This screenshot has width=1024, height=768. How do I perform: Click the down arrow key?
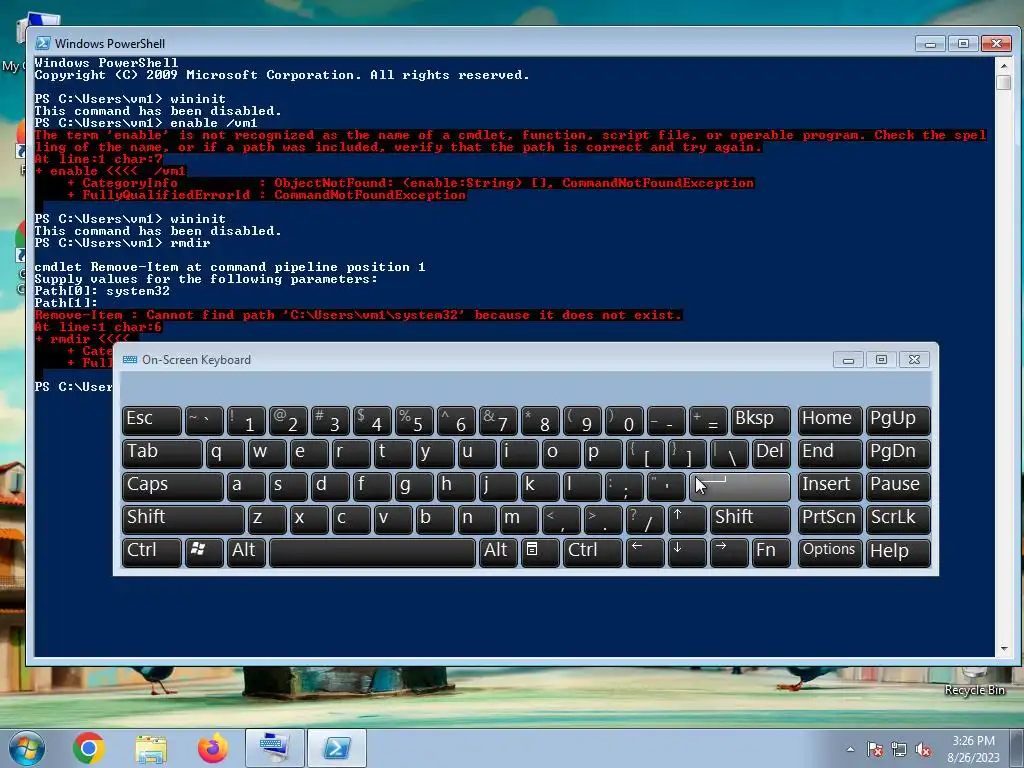click(x=686, y=551)
